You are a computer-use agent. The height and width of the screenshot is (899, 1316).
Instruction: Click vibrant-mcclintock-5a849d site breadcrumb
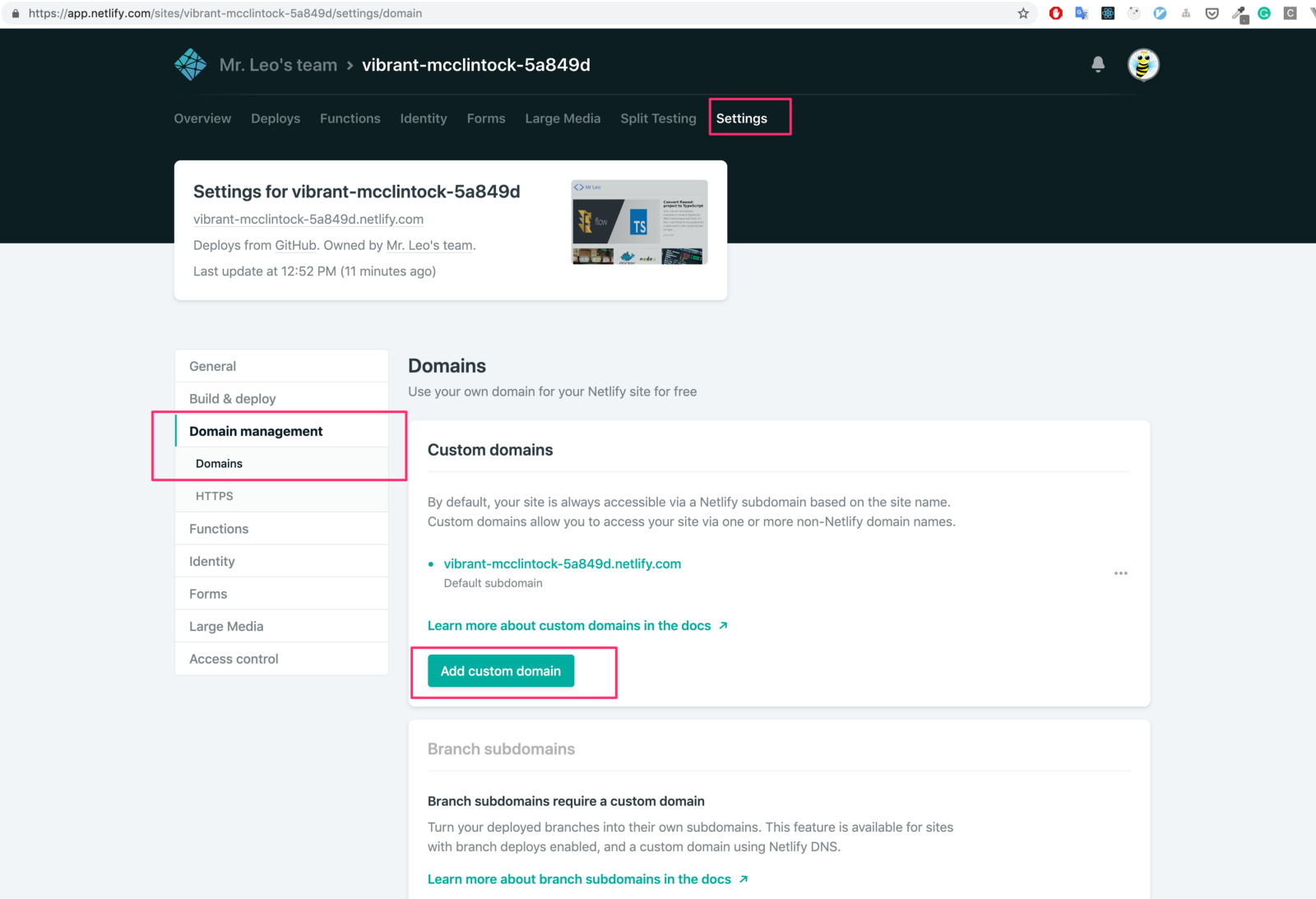(x=476, y=65)
